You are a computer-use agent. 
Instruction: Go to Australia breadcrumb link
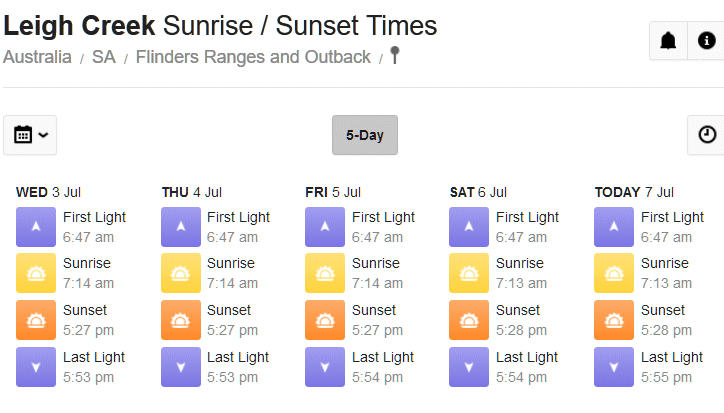coord(37,57)
